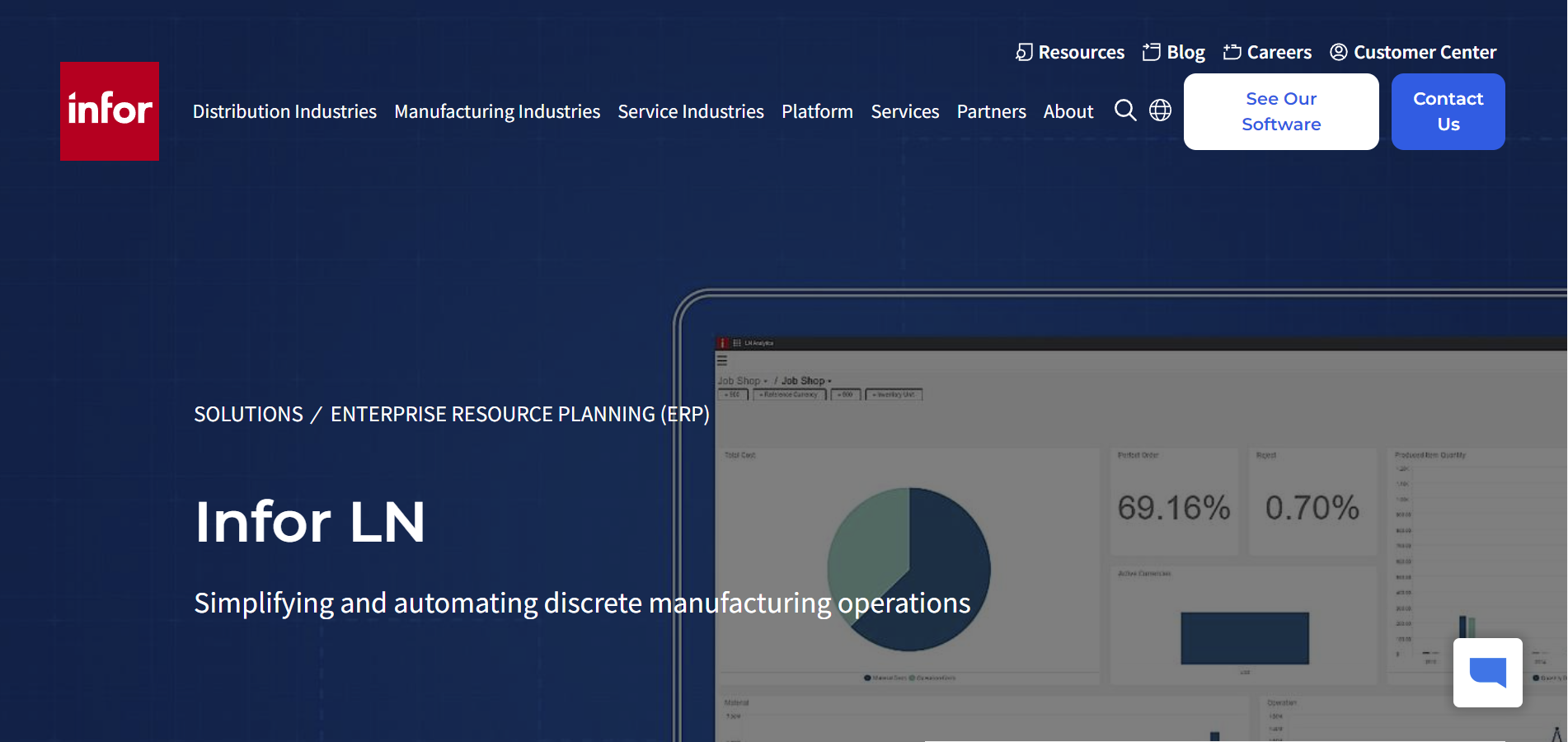
Task: Click the See Our Software button
Action: click(1281, 111)
